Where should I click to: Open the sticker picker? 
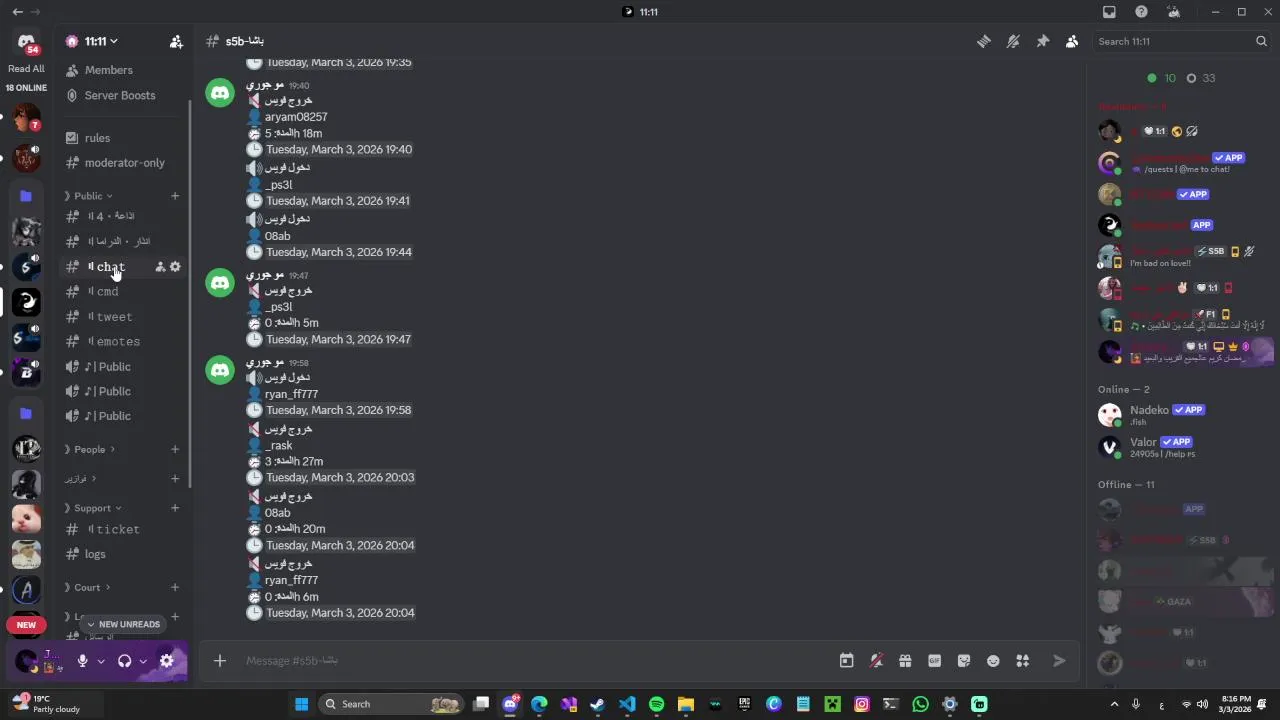pyautogui.click(x=964, y=660)
